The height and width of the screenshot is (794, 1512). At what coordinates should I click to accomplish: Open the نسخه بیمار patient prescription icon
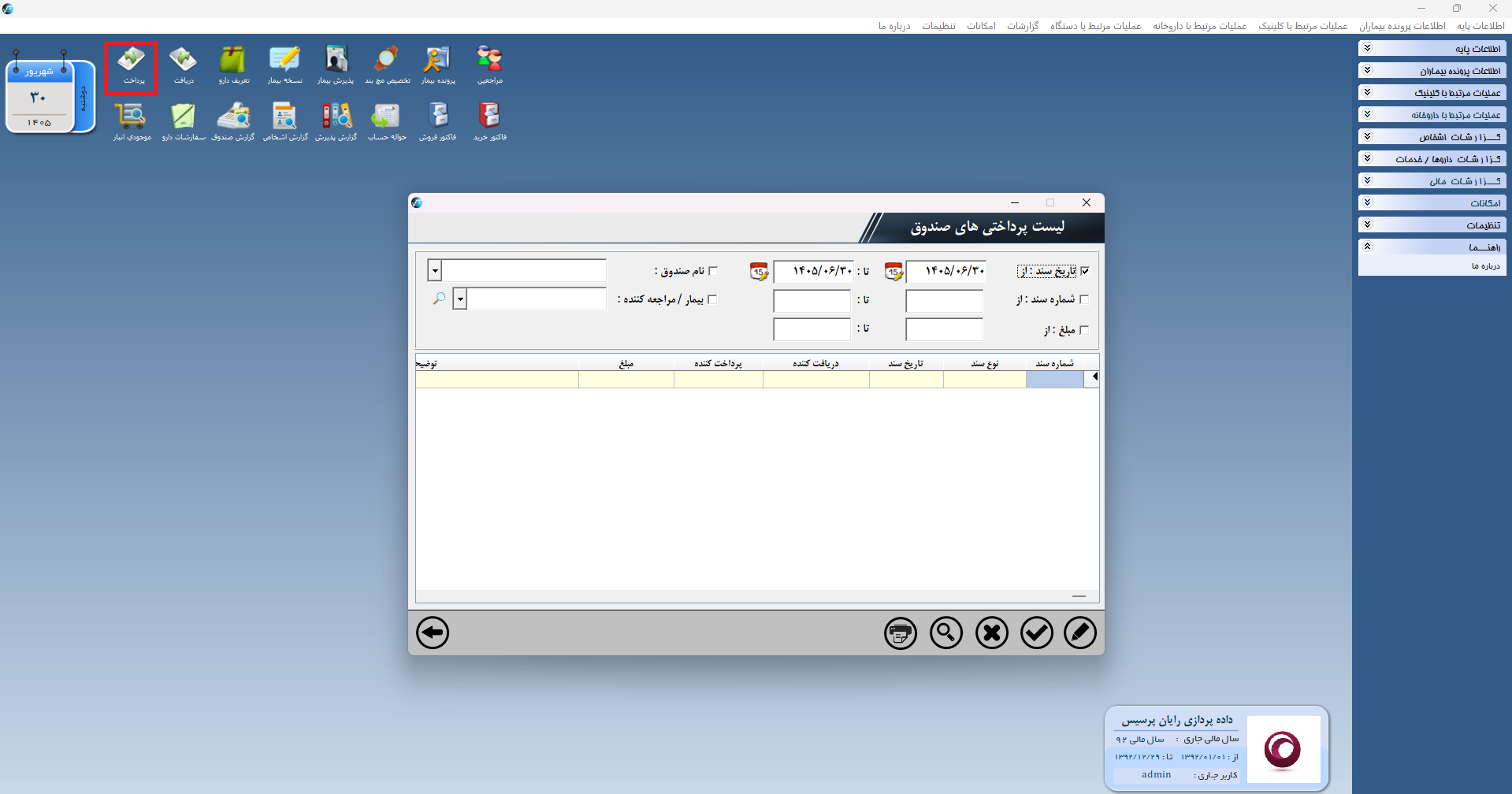tap(284, 66)
